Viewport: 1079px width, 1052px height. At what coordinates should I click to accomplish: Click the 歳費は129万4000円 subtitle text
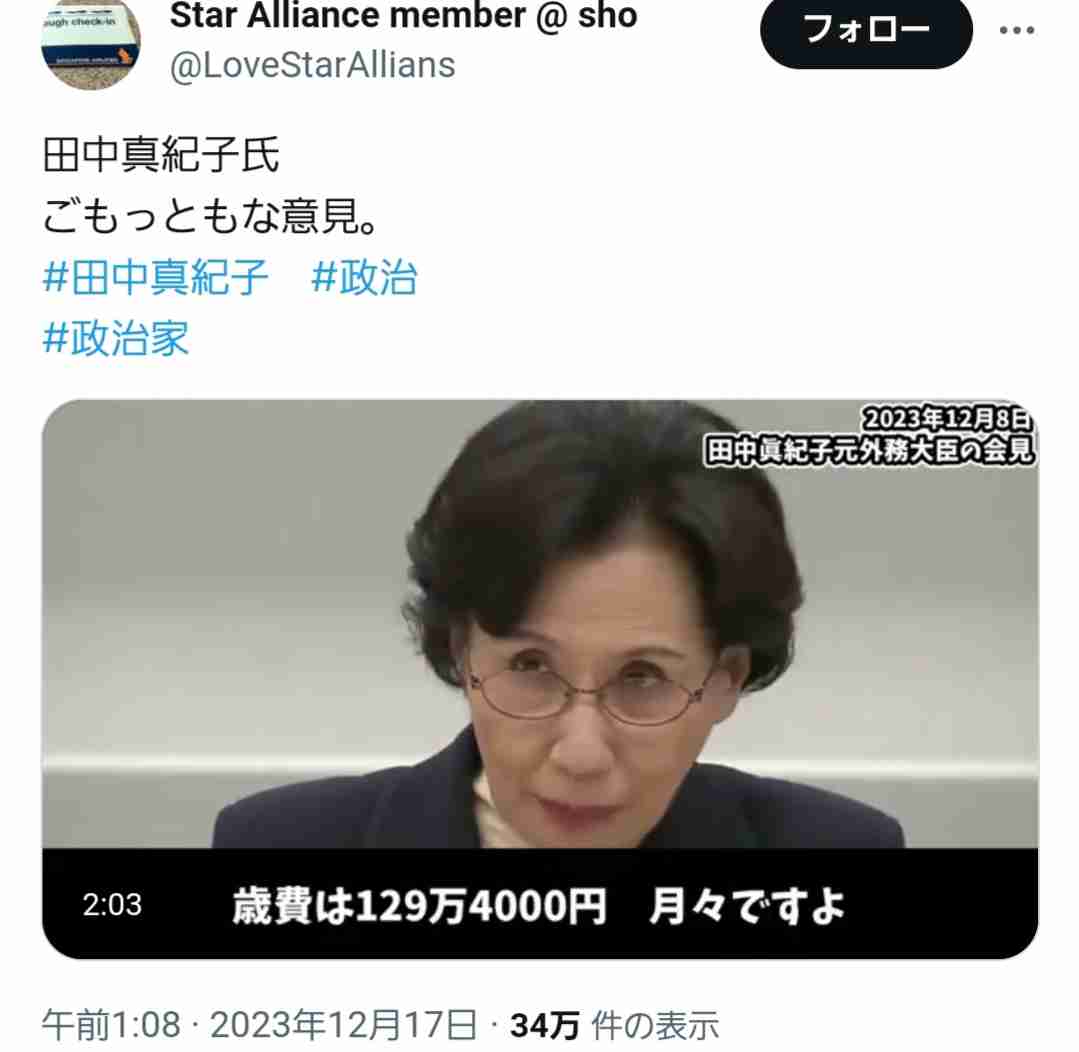tap(419, 905)
